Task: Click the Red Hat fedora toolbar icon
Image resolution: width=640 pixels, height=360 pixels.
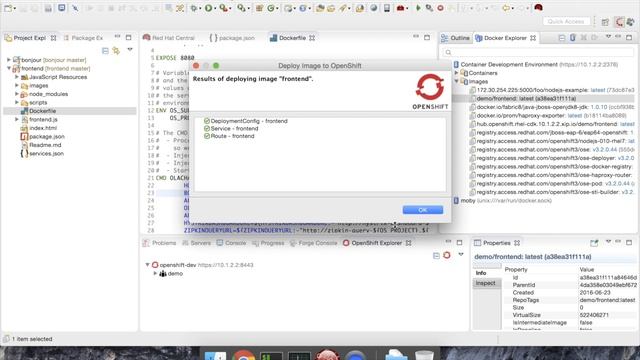Action: click(538, 7)
